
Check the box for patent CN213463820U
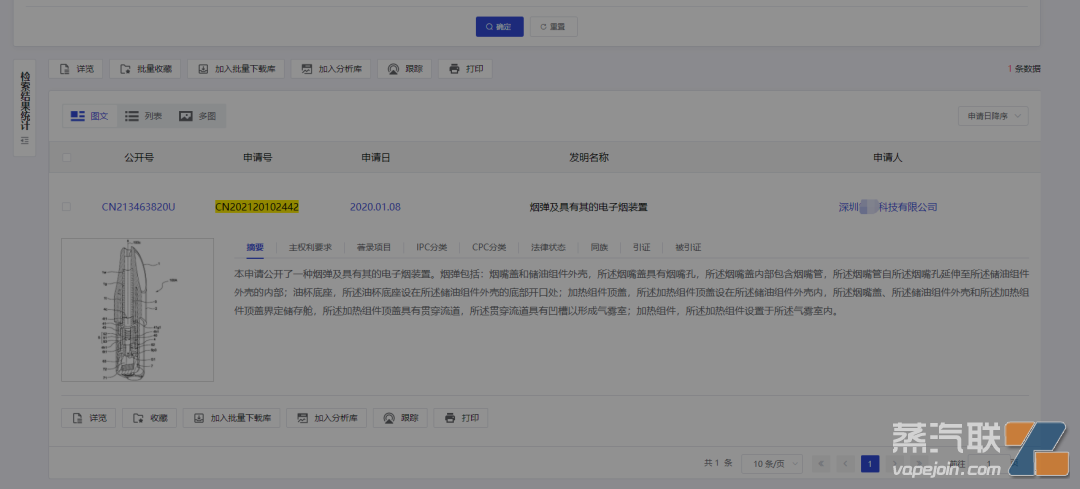click(67, 207)
